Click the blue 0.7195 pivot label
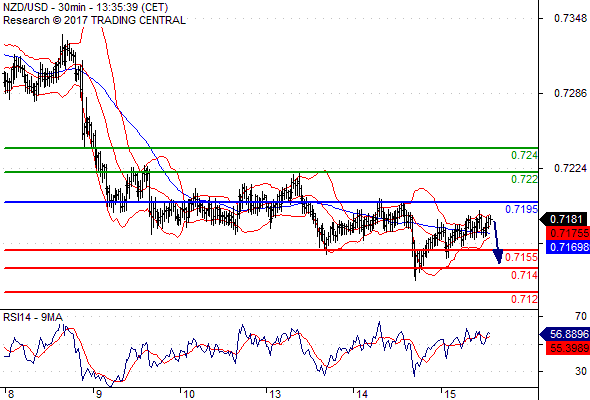Screen dimensions: 590x400 [x=522, y=209]
